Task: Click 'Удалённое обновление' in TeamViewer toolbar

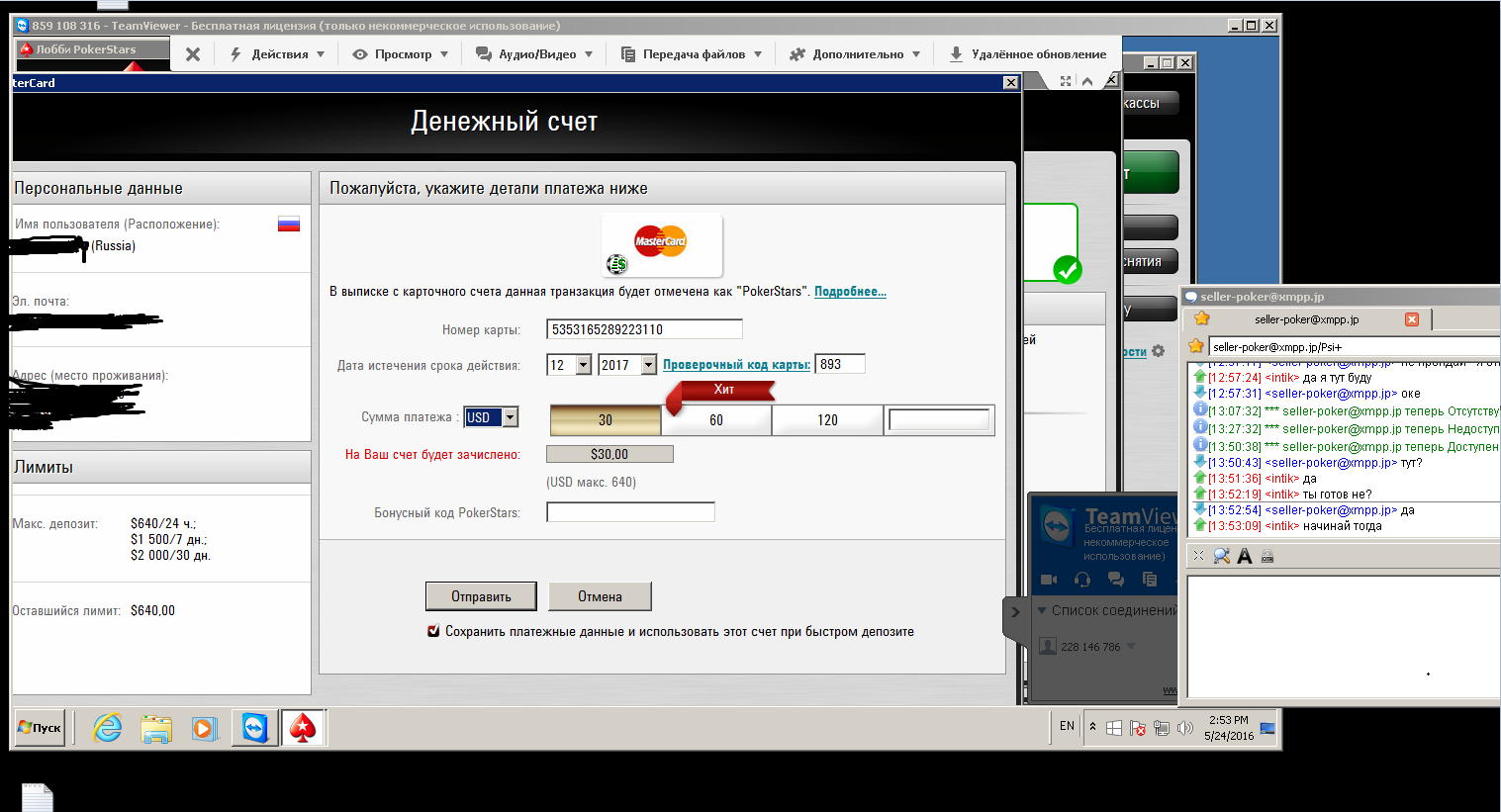Action: (x=1027, y=54)
